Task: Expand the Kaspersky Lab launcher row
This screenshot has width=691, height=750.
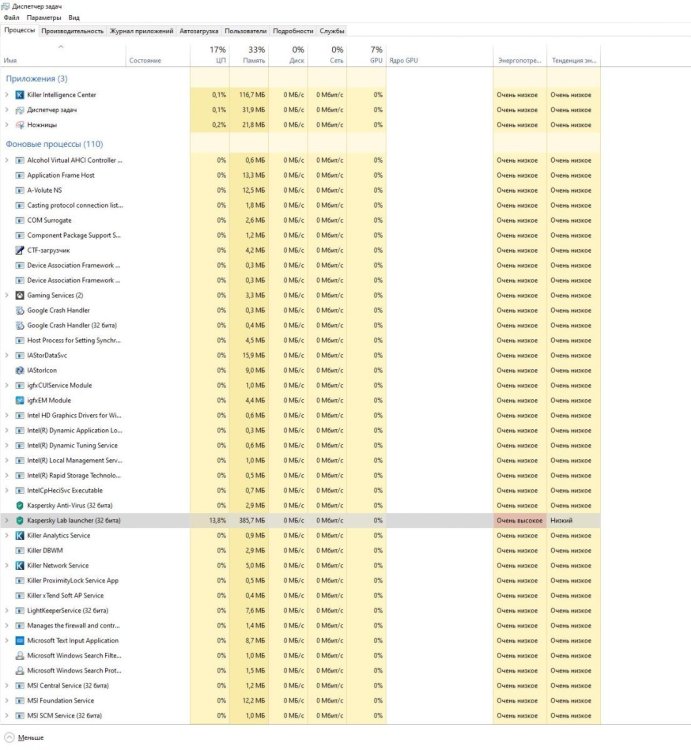Action: pos(7,520)
